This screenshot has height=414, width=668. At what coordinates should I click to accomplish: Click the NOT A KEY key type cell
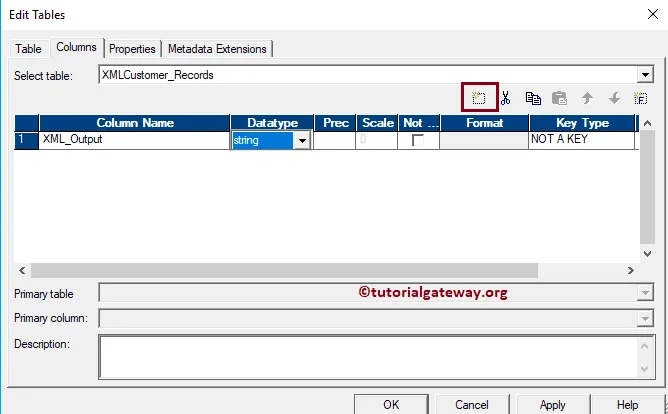click(x=582, y=140)
